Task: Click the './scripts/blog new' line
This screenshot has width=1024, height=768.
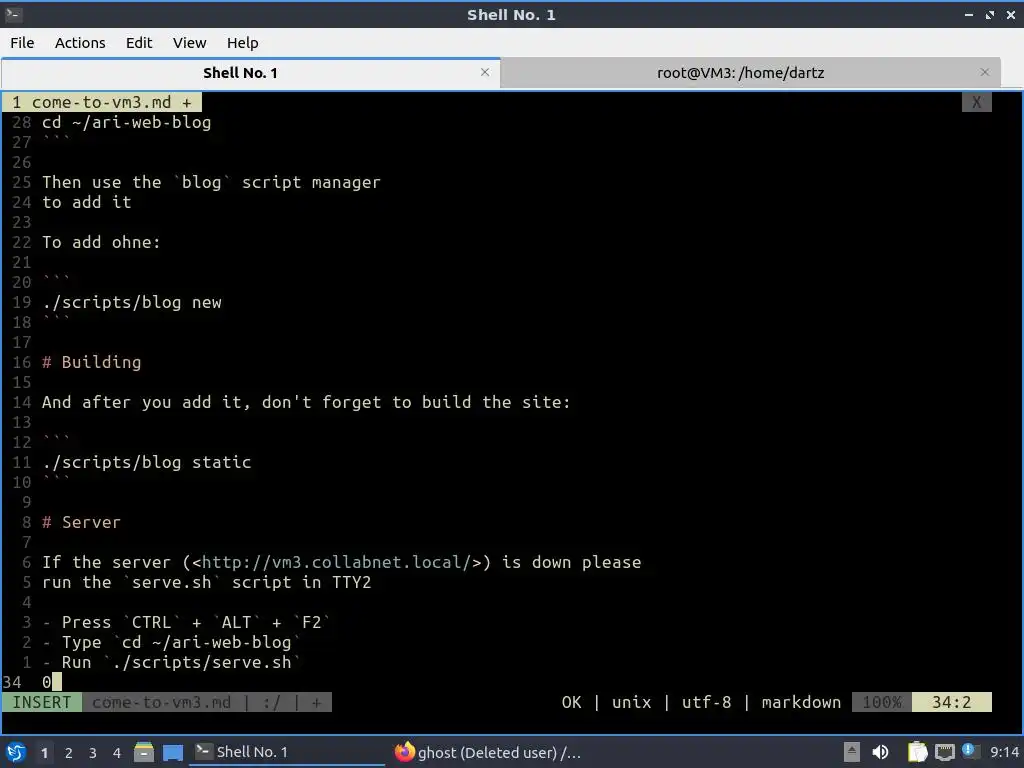Action: [132, 302]
